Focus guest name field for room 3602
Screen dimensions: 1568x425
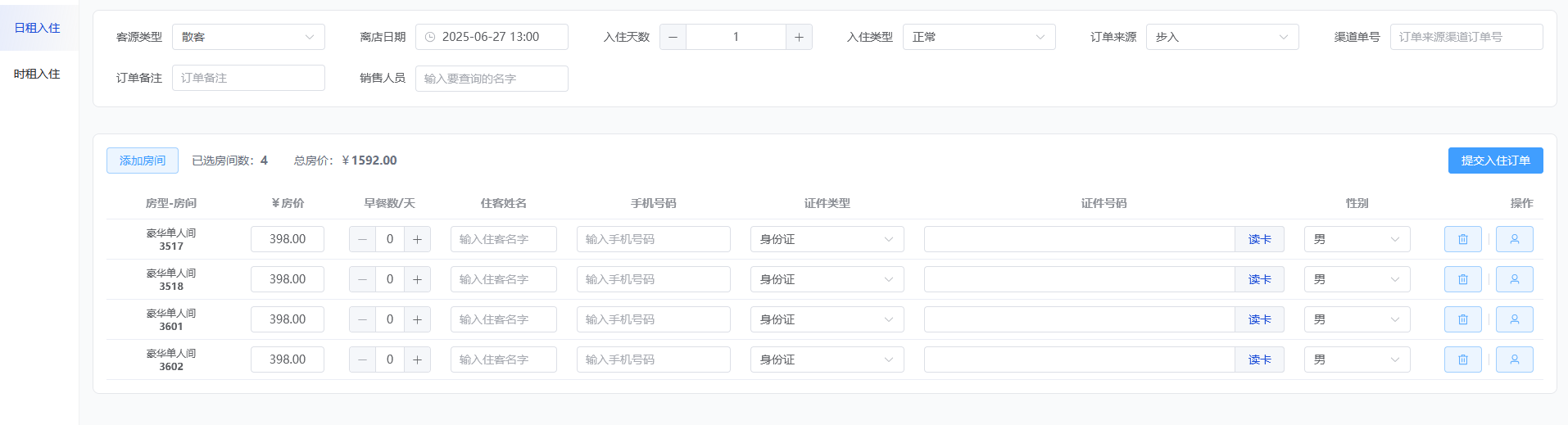504,359
